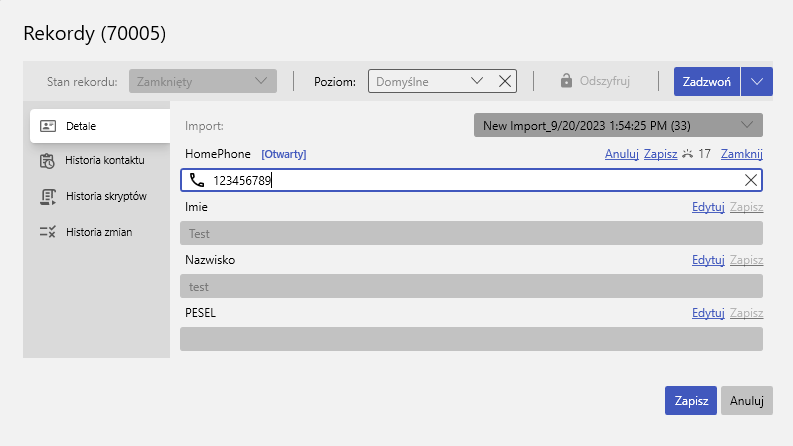Click Edytuj link for Imie field
The width and height of the screenshot is (793, 446).
(x=707, y=207)
